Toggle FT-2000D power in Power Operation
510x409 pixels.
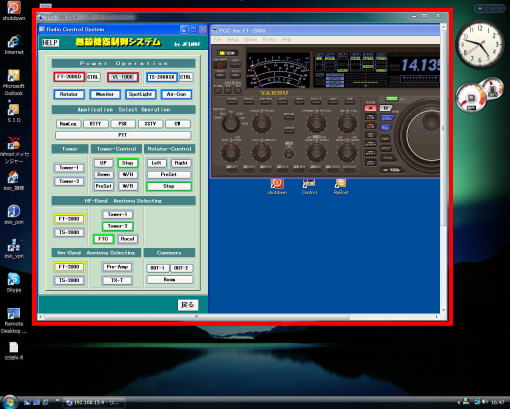69,77
